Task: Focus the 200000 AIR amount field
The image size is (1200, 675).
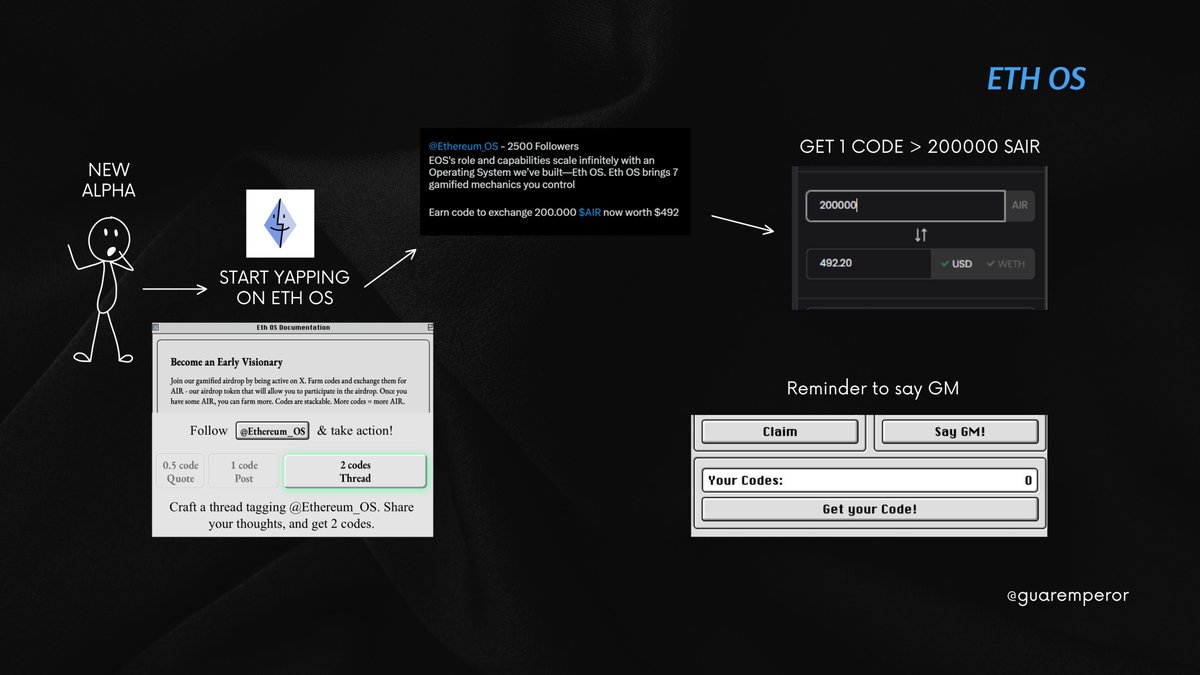Action: point(905,206)
